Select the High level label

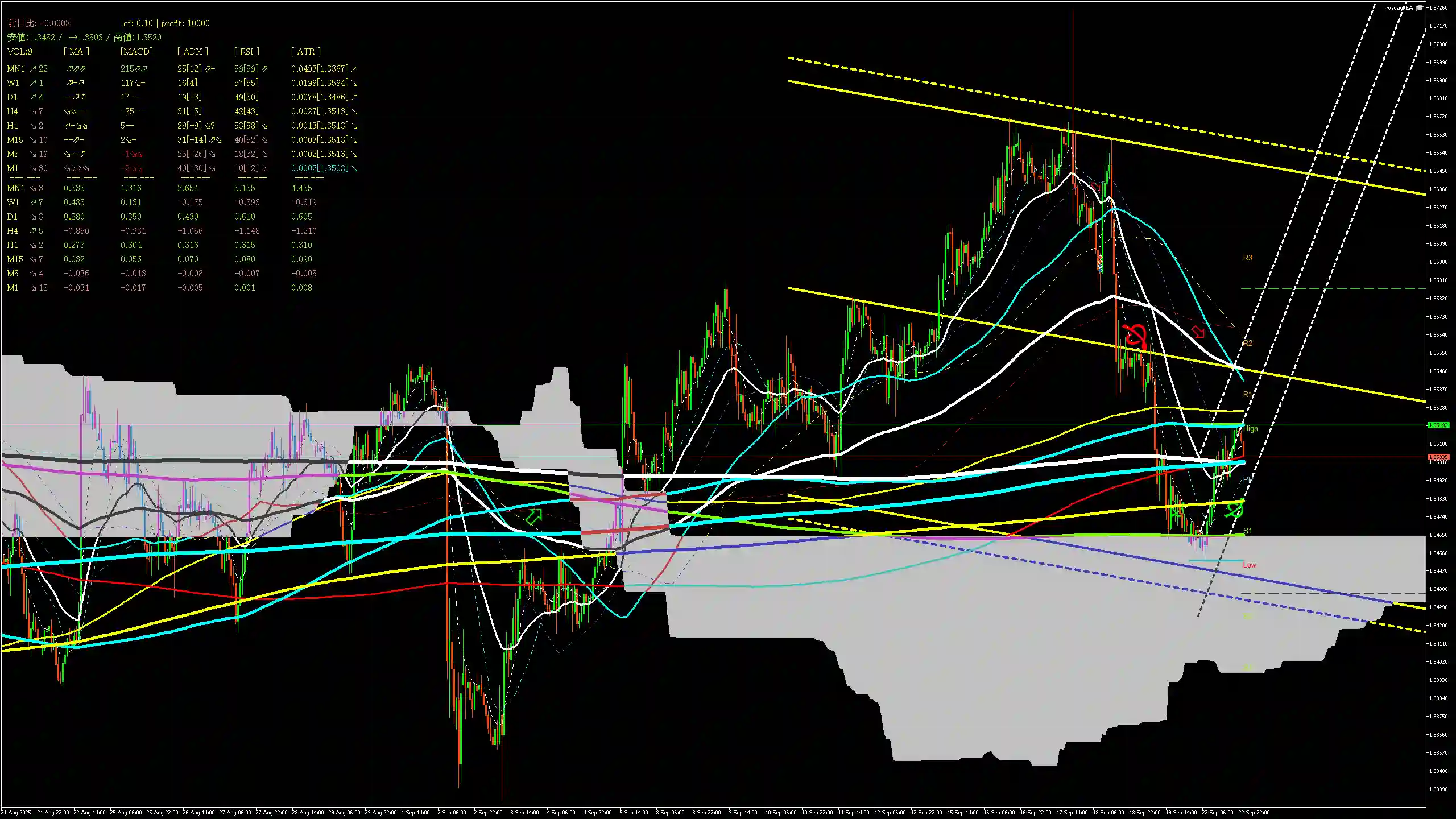click(1250, 428)
